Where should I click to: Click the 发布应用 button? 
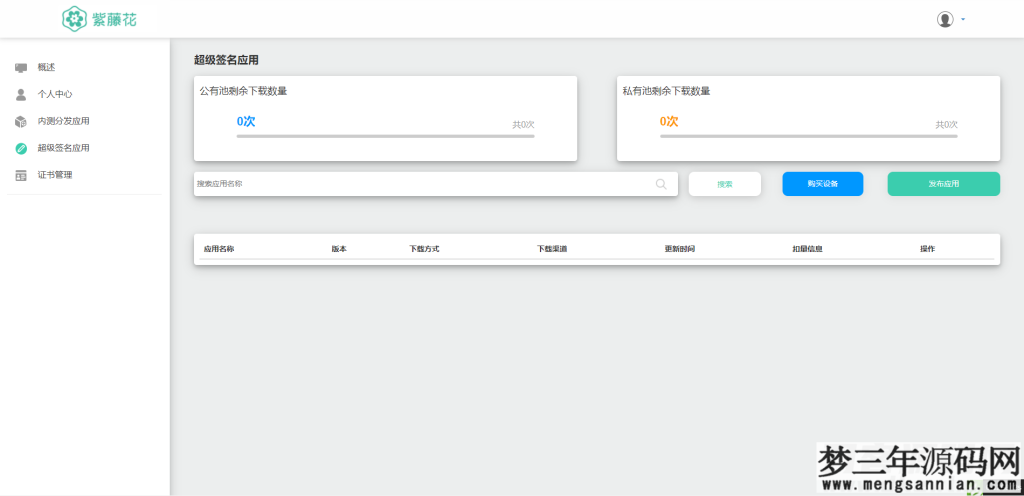point(944,184)
